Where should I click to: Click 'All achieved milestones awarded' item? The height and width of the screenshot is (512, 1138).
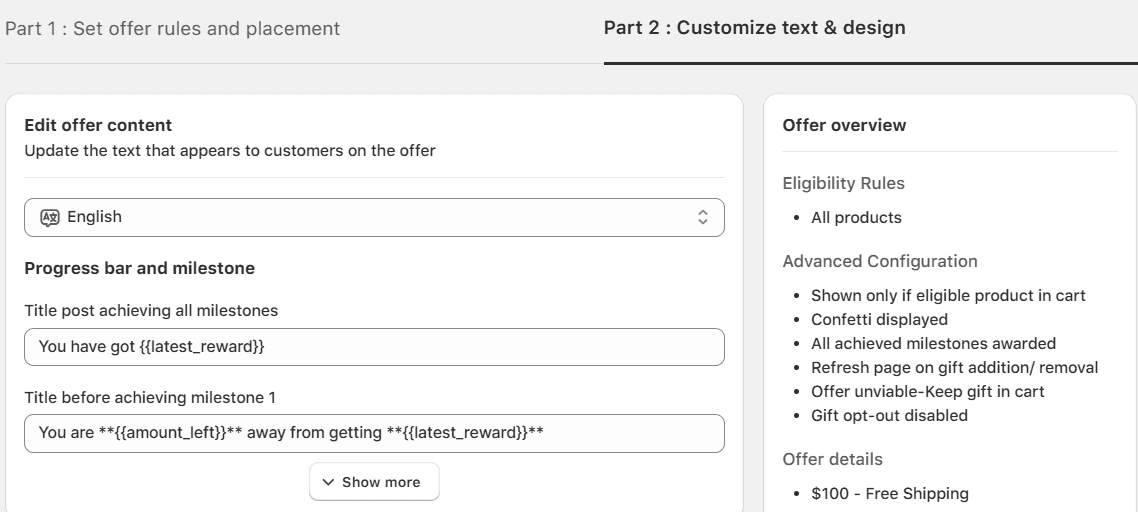tap(933, 344)
